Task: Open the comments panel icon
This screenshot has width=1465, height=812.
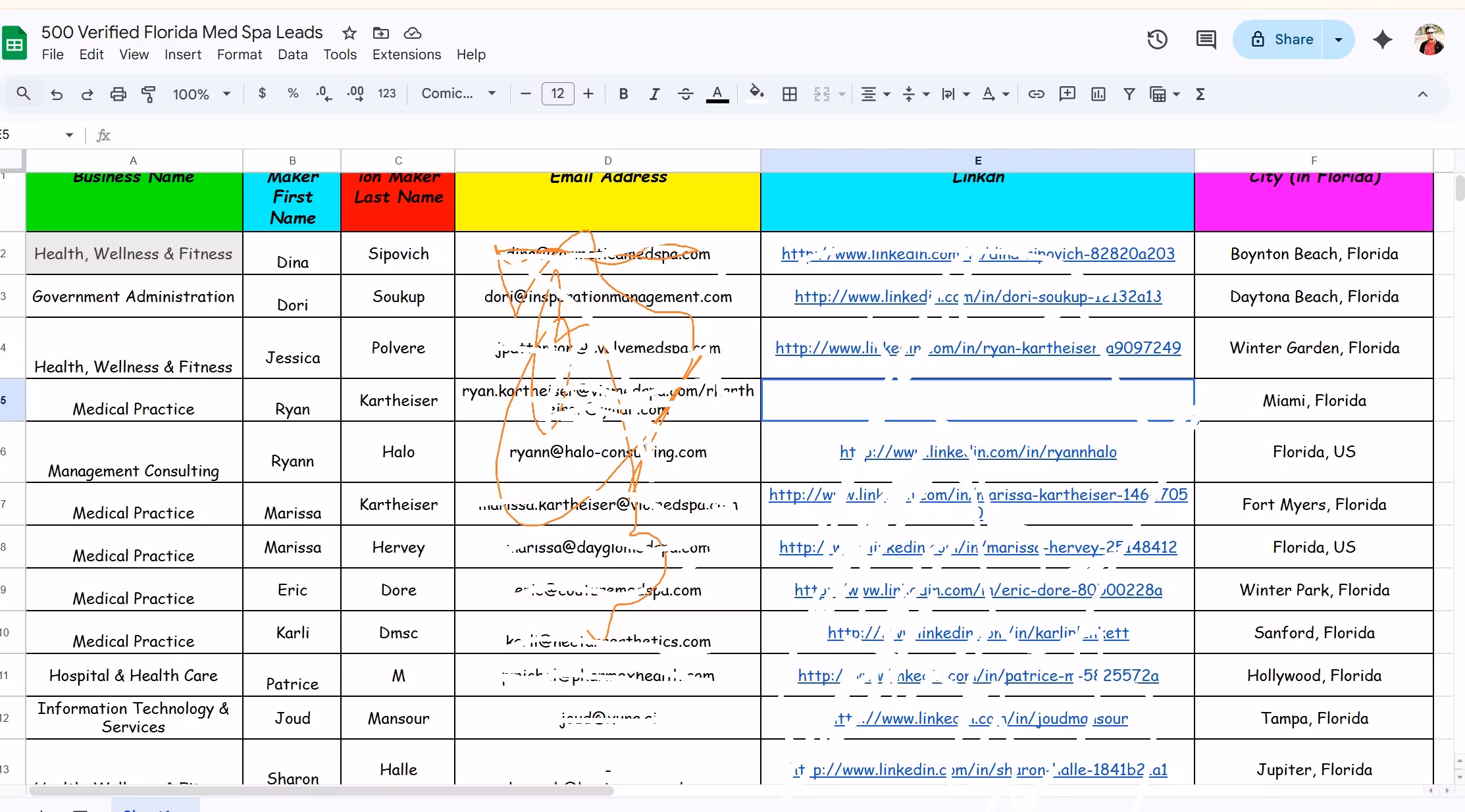Action: coord(1206,39)
